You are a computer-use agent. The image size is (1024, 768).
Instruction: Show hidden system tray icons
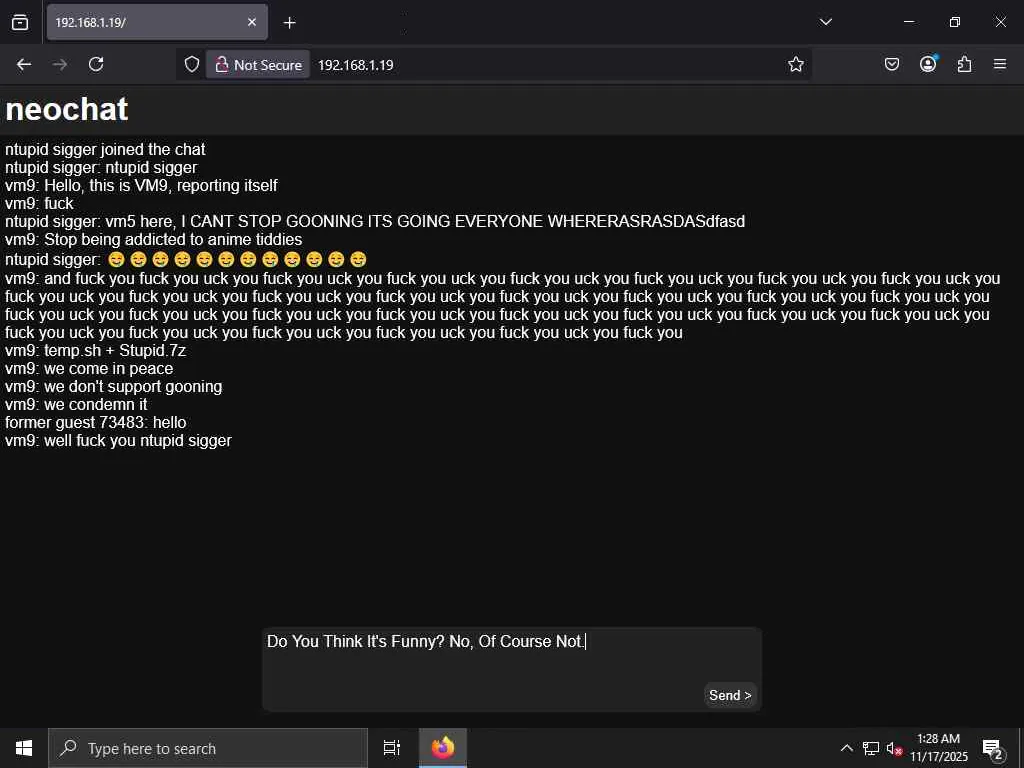[846, 748]
